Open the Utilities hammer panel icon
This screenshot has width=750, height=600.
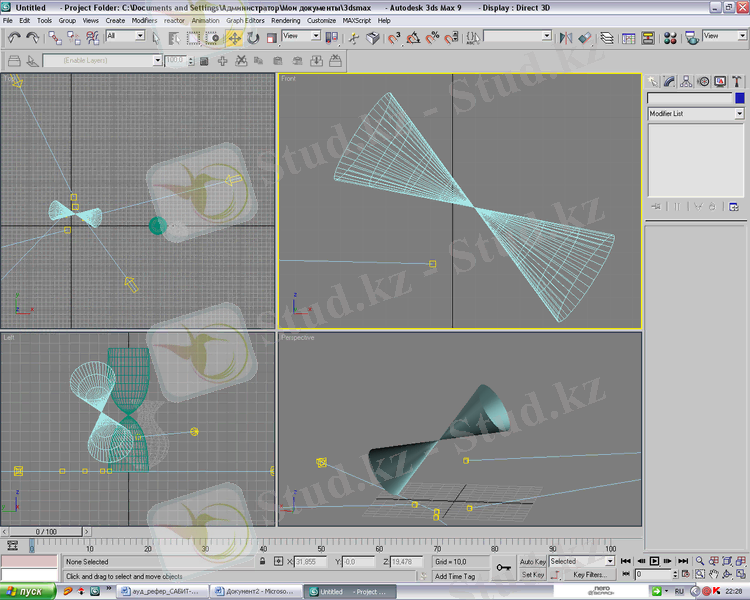pyautogui.click(x=736, y=81)
